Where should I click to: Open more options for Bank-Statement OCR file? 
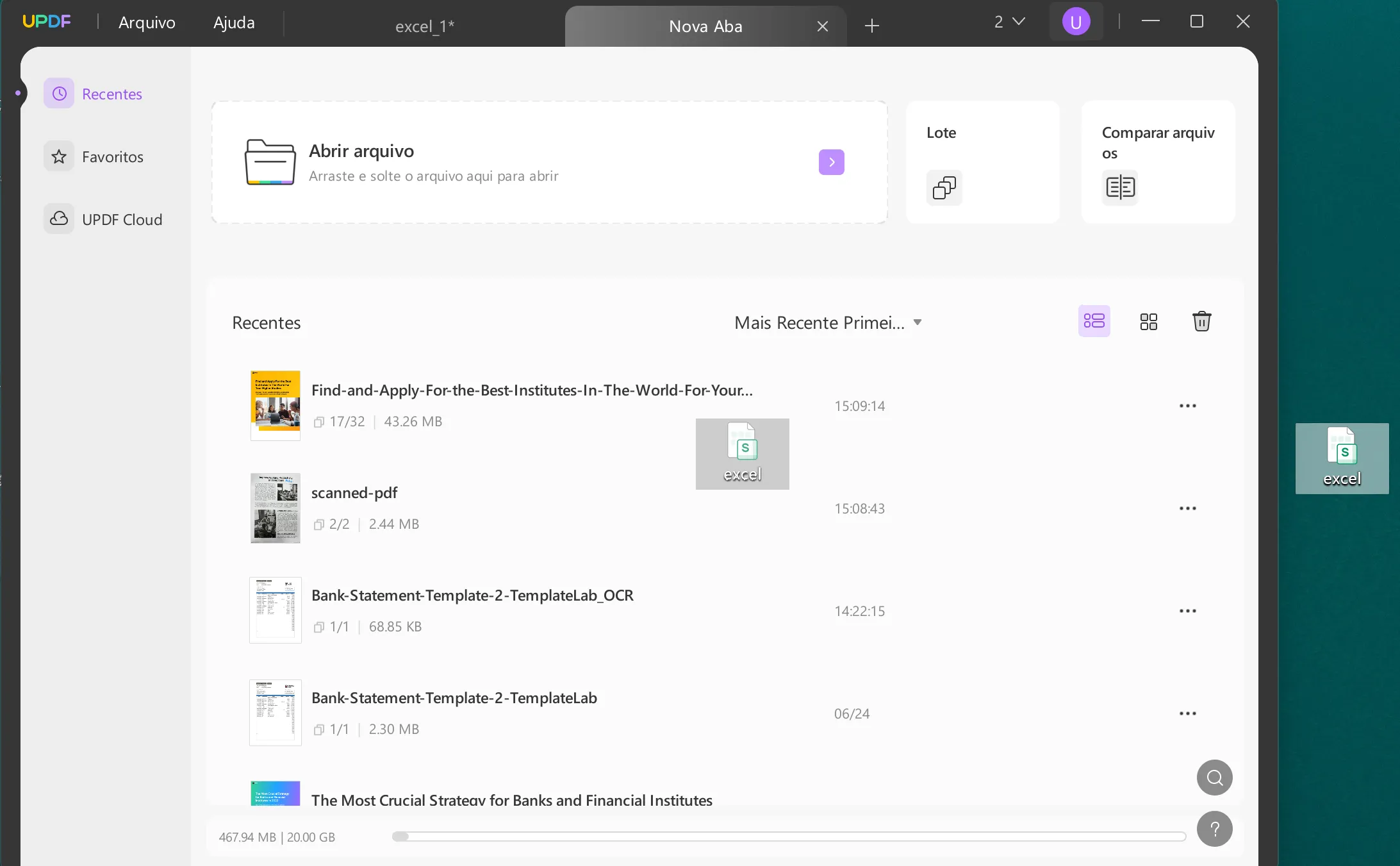pyautogui.click(x=1187, y=611)
